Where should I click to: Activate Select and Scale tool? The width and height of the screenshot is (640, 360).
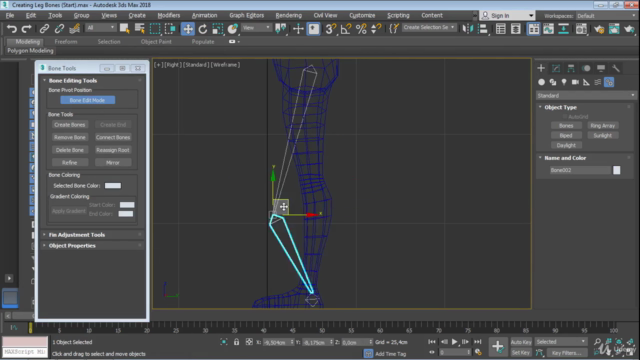218,29
